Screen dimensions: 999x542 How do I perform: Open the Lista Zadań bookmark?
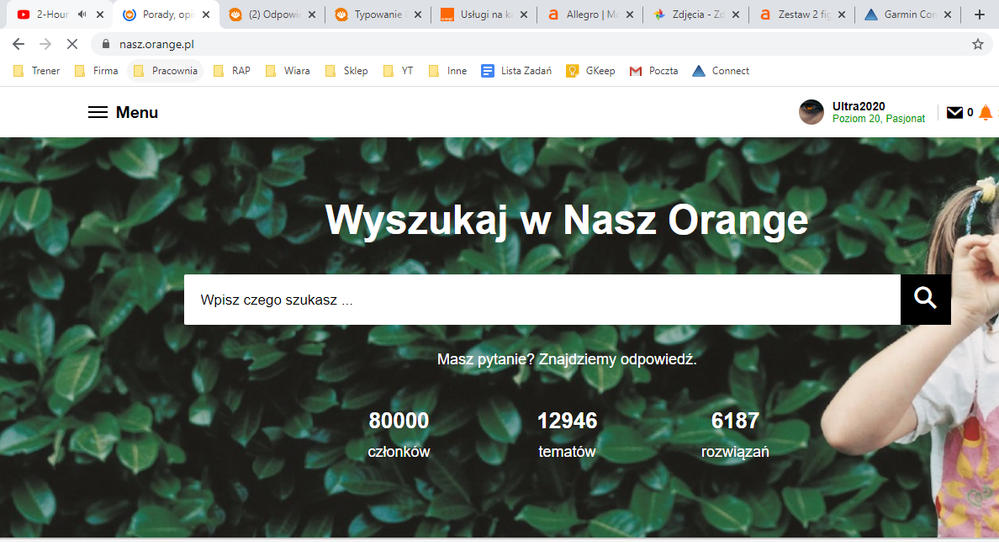point(516,71)
